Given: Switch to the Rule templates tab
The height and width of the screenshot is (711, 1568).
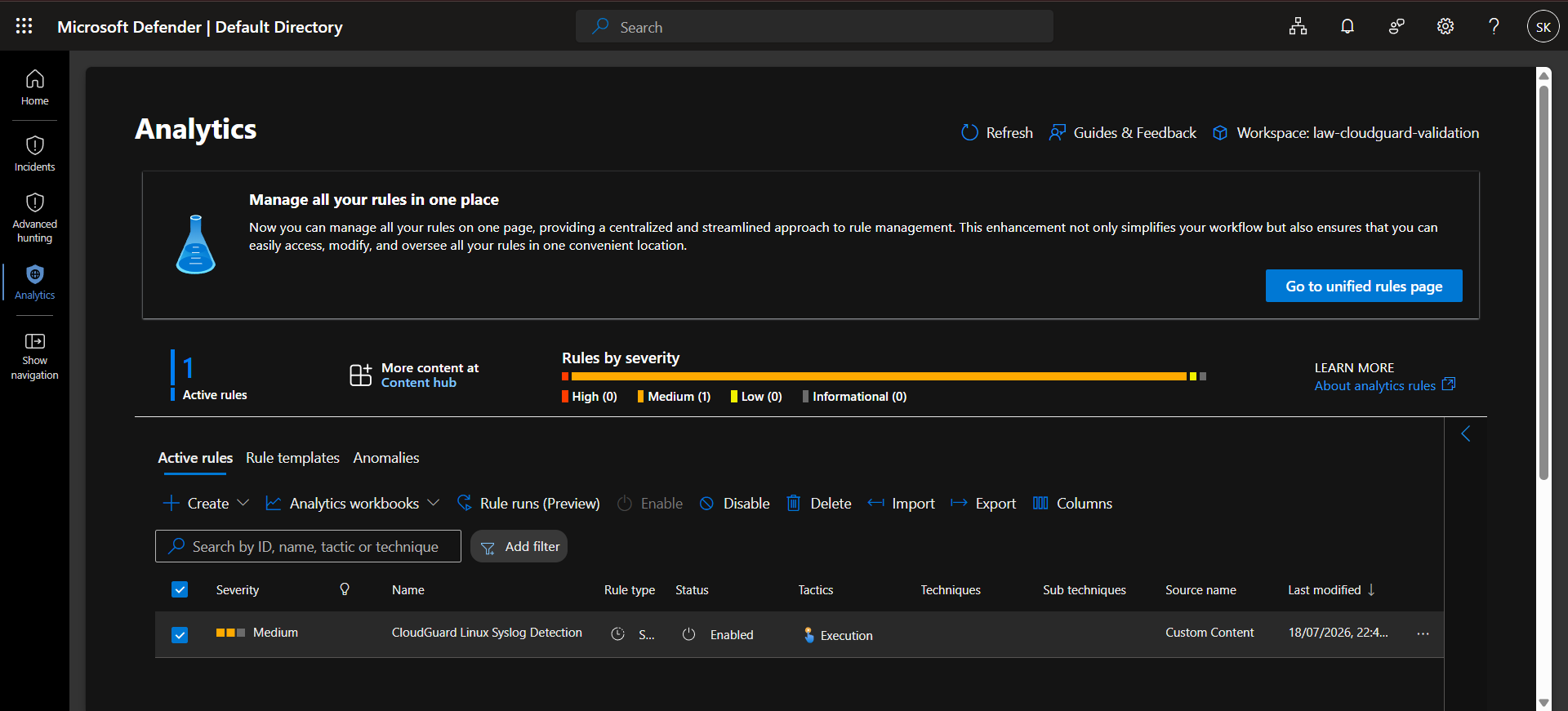Looking at the screenshot, I should [x=292, y=458].
